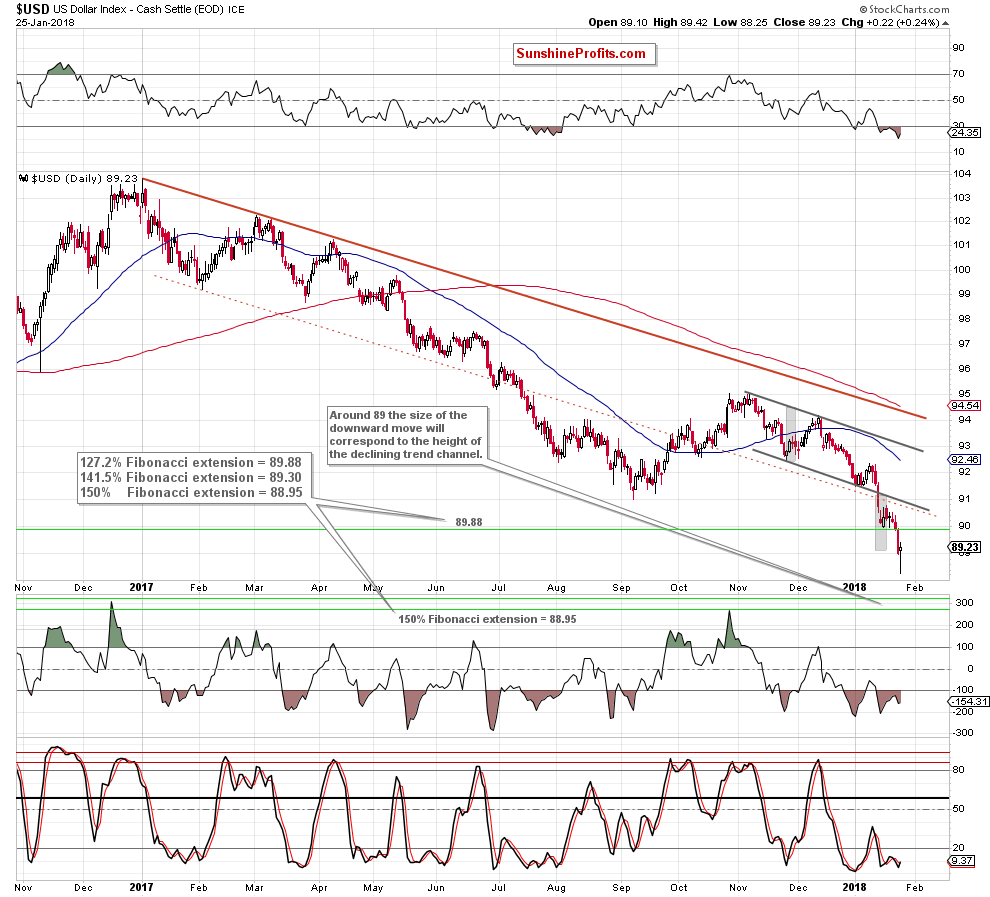Click the 'Around 89 the size of' annotation box
This screenshot has width=990, height=897.
pyautogui.click(x=407, y=435)
